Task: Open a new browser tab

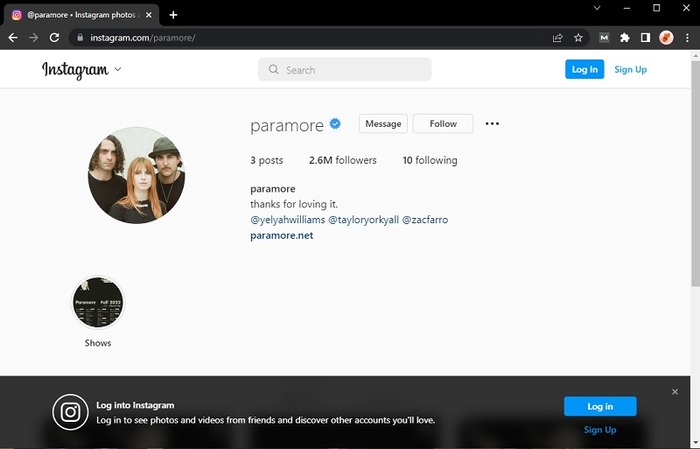Action: (173, 15)
